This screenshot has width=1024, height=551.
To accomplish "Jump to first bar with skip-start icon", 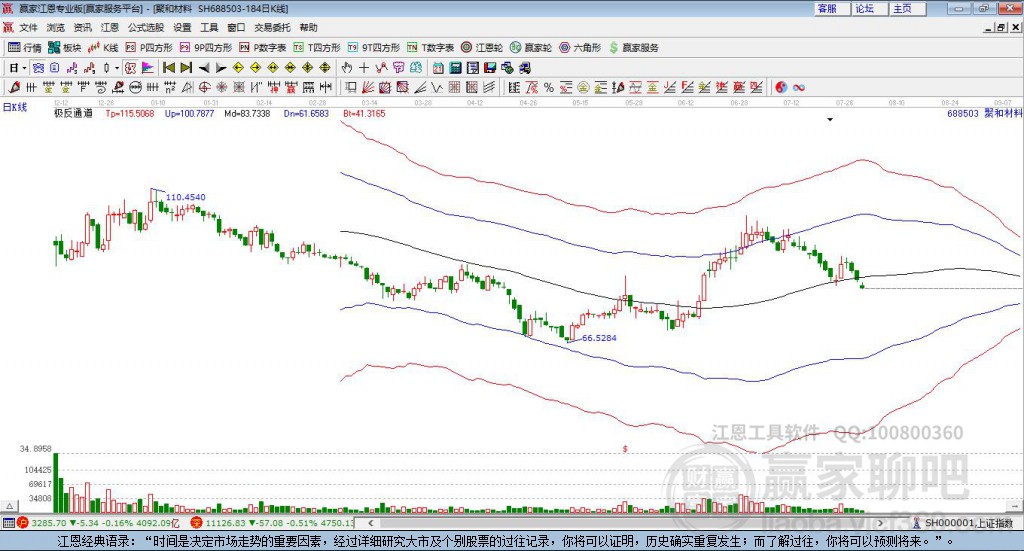I will click(169, 68).
